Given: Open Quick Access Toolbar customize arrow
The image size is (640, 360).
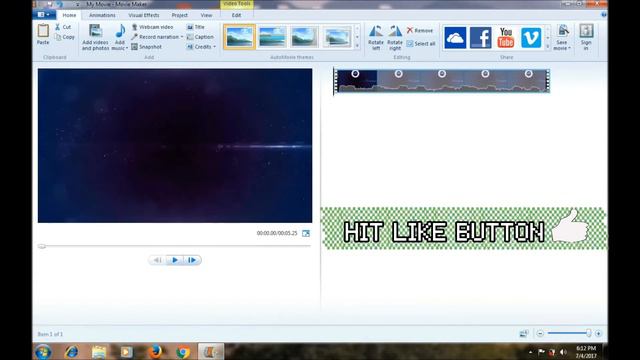Looking at the screenshot, I should coord(78,4).
